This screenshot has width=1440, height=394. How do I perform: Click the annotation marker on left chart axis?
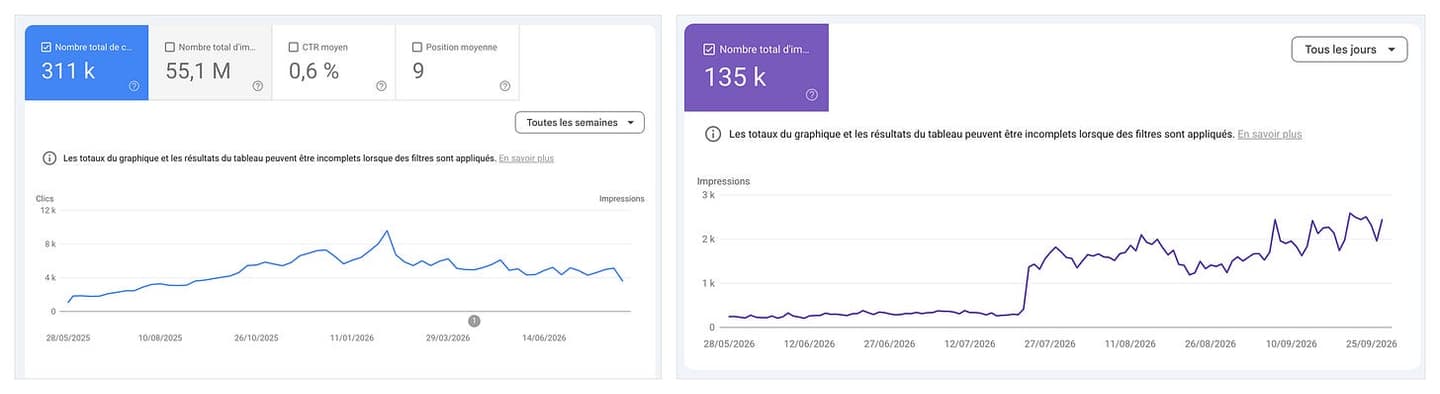point(474,320)
